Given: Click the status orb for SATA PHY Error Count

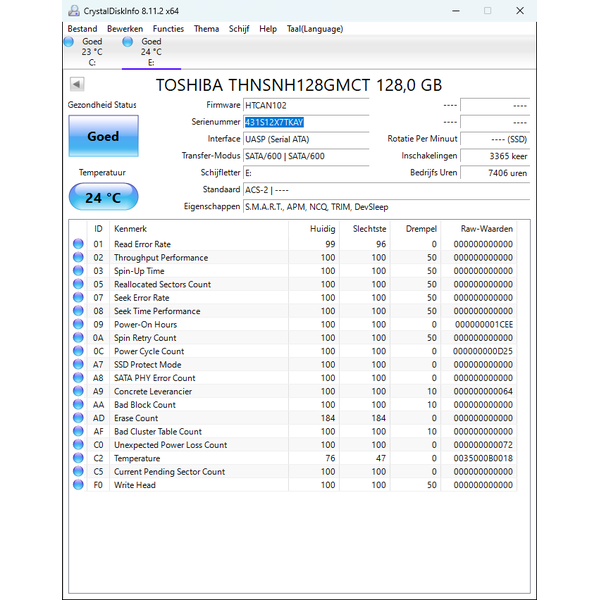Looking at the screenshot, I should coord(78,378).
